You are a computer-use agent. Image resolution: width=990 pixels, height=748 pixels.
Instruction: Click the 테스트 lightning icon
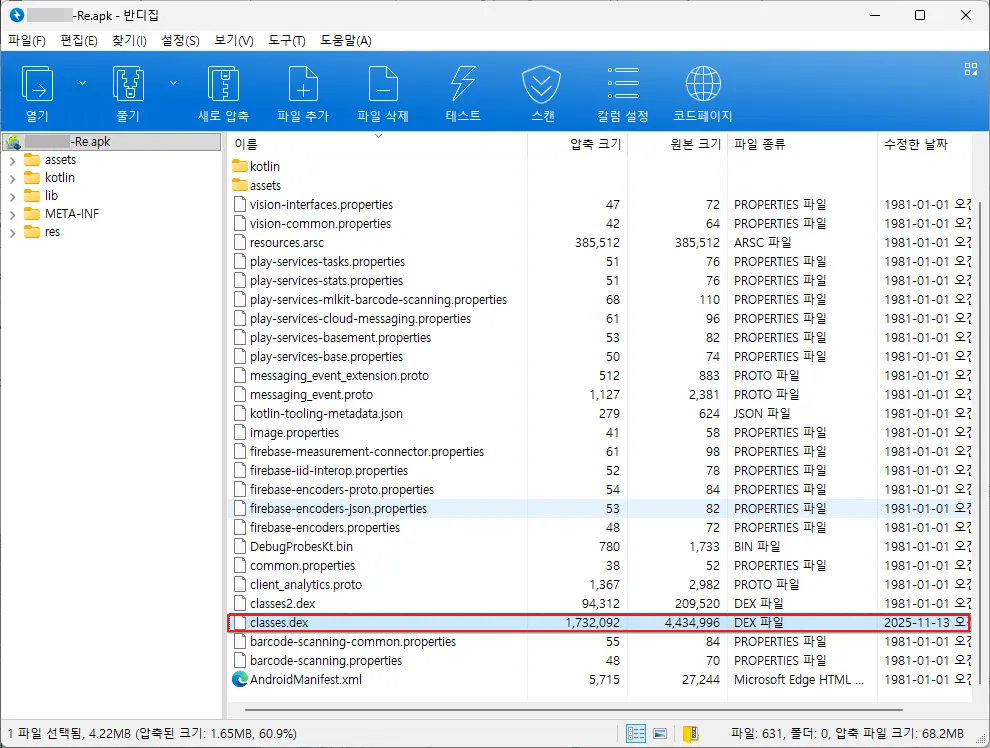coord(463,84)
